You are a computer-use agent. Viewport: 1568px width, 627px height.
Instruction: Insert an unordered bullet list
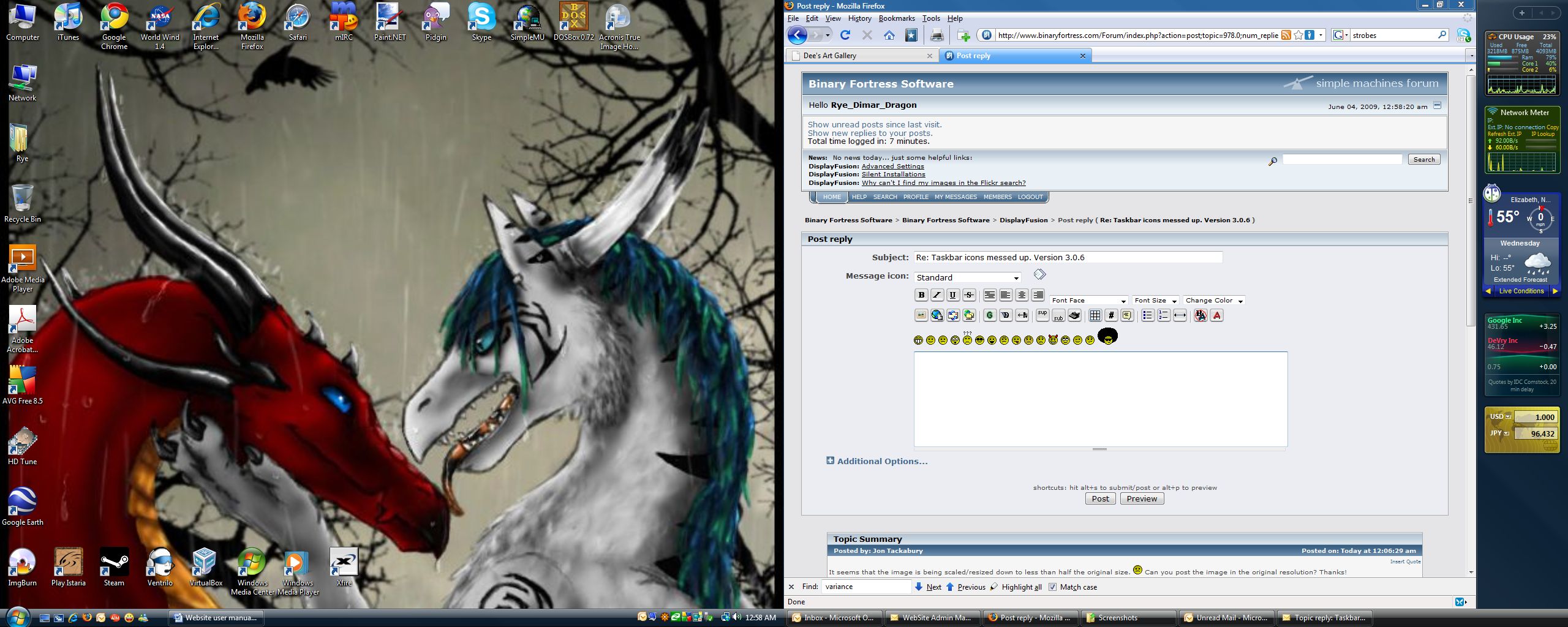(x=1148, y=315)
